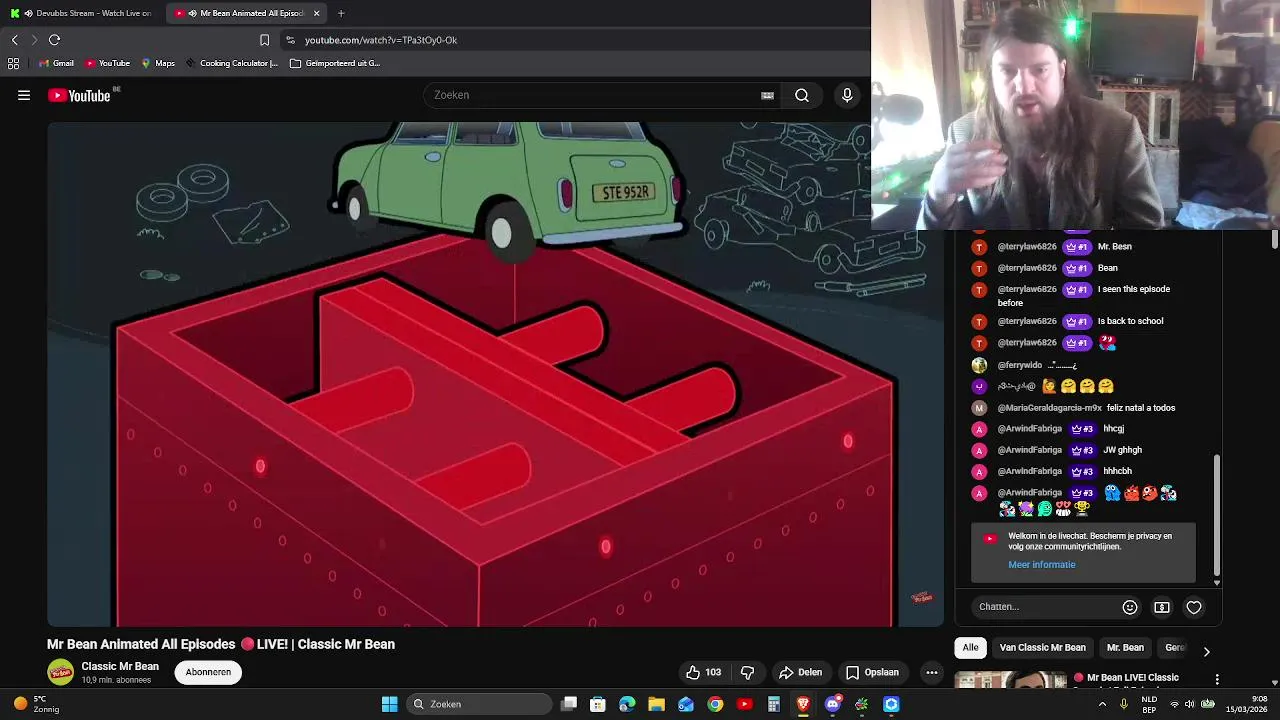The height and width of the screenshot is (720, 1280).
Task: Open Discord from taskbar
Action: point(832,704)
